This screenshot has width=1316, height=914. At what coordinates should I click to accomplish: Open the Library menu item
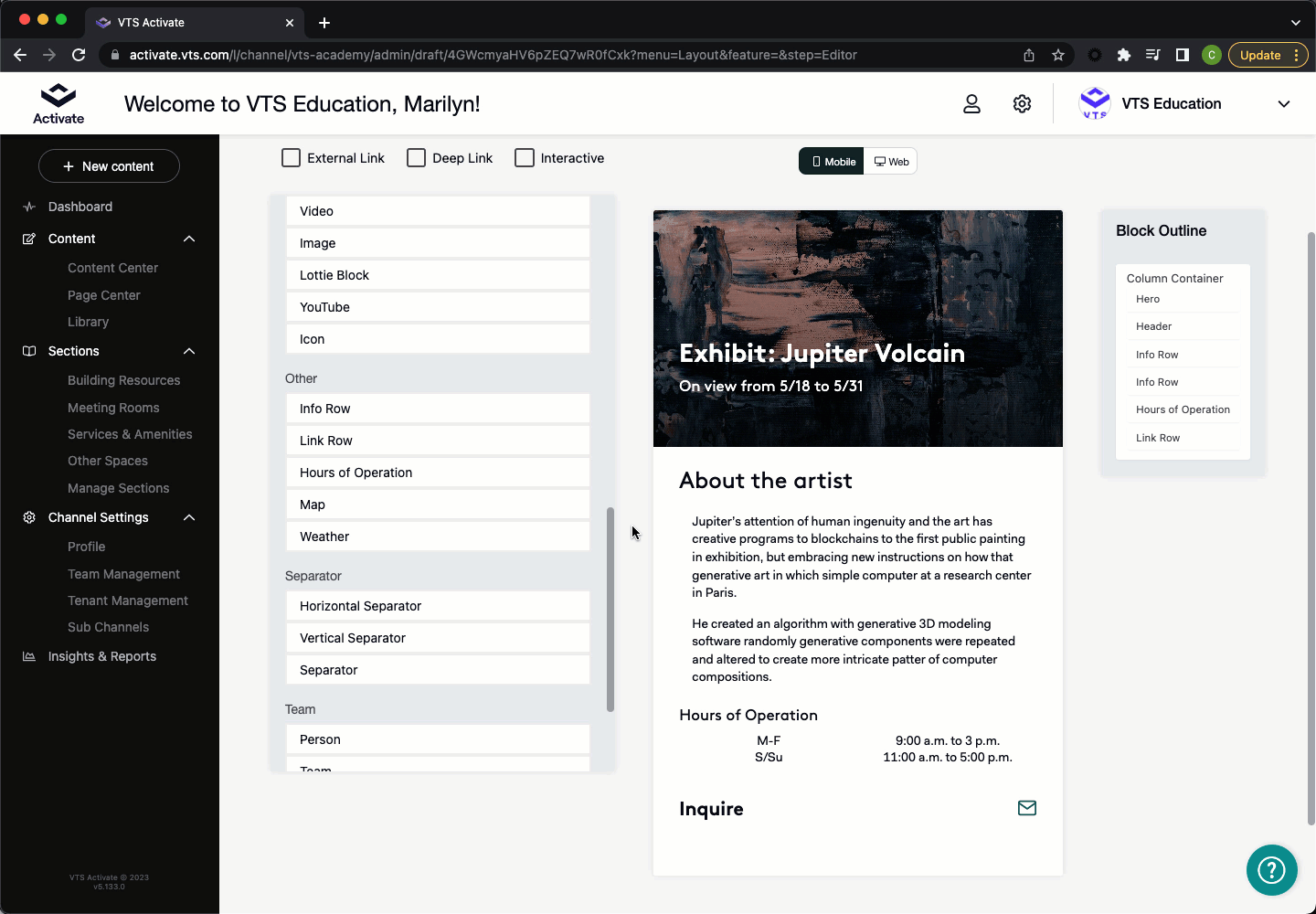[88, 322]
